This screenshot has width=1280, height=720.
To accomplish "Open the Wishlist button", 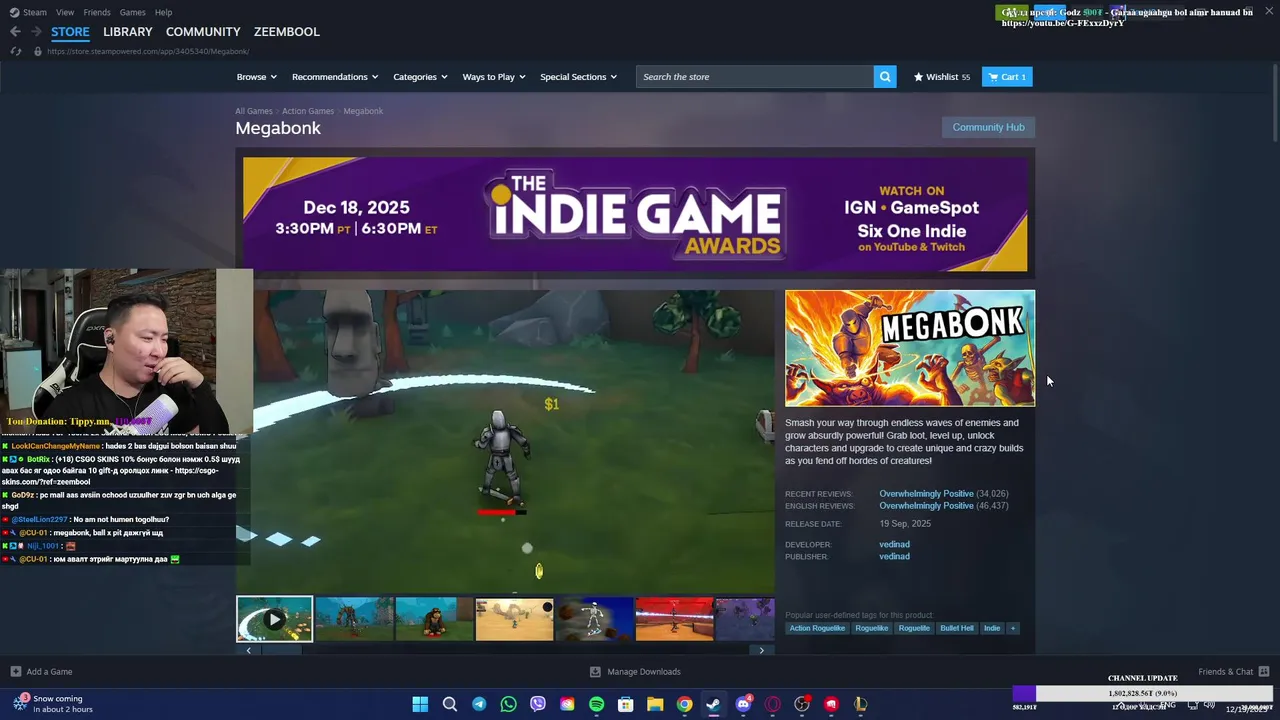I will click(x=942, y=77).
